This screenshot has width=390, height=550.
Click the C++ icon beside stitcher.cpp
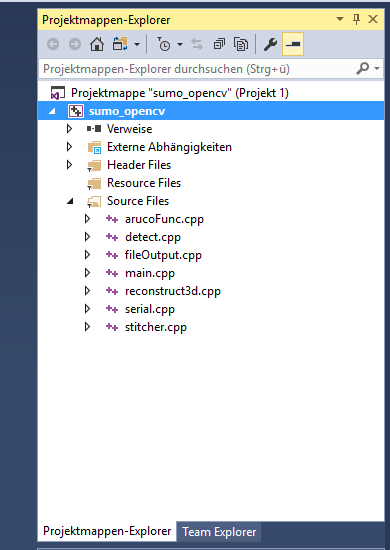pos(112,327)
